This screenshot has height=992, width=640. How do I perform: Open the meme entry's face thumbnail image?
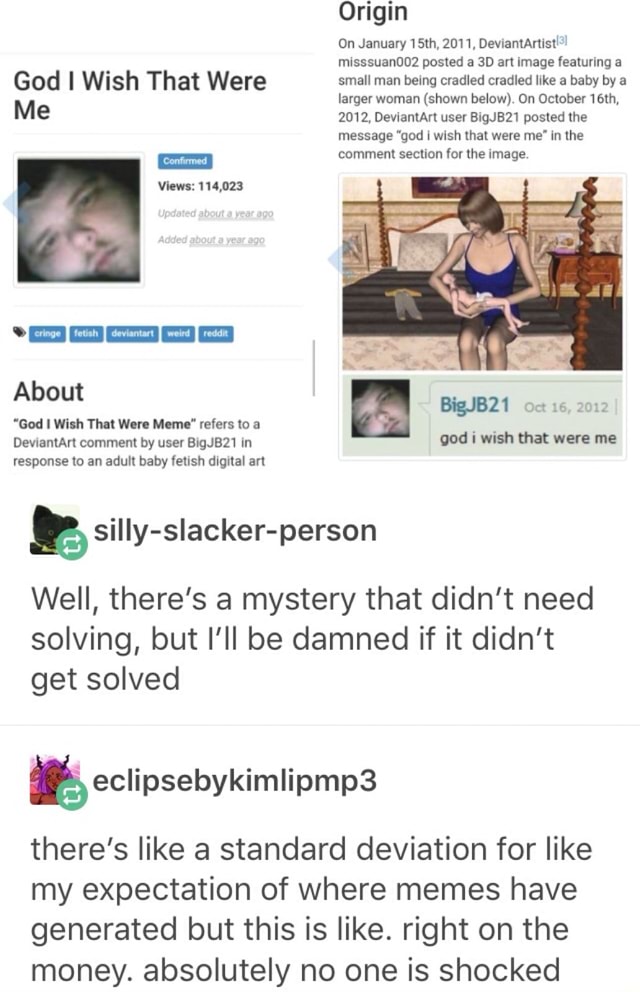click(79, 220)
